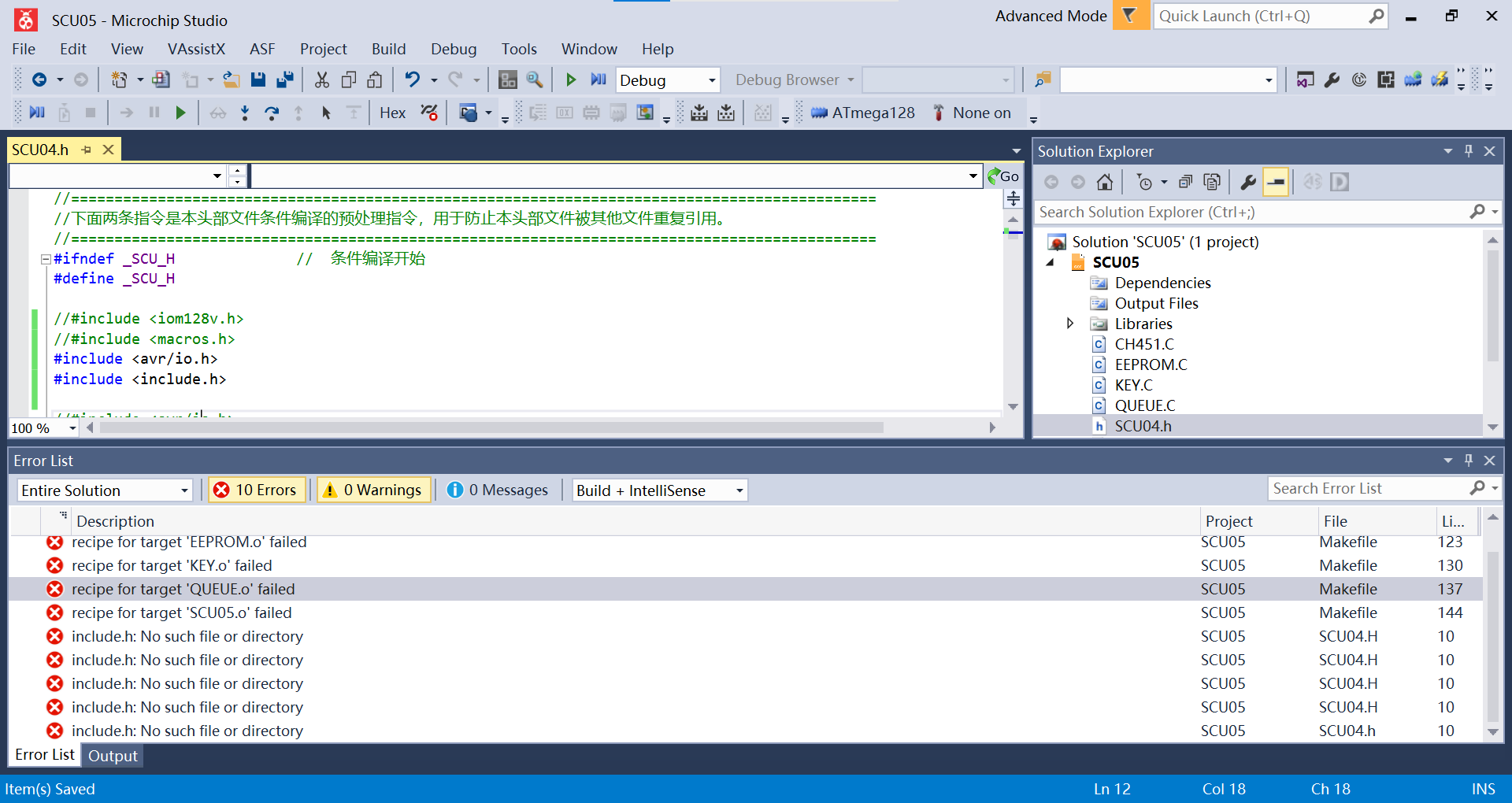Click the Save All toolbar icon
Viewport: 1512px width, 803px height.
(285, 80)
